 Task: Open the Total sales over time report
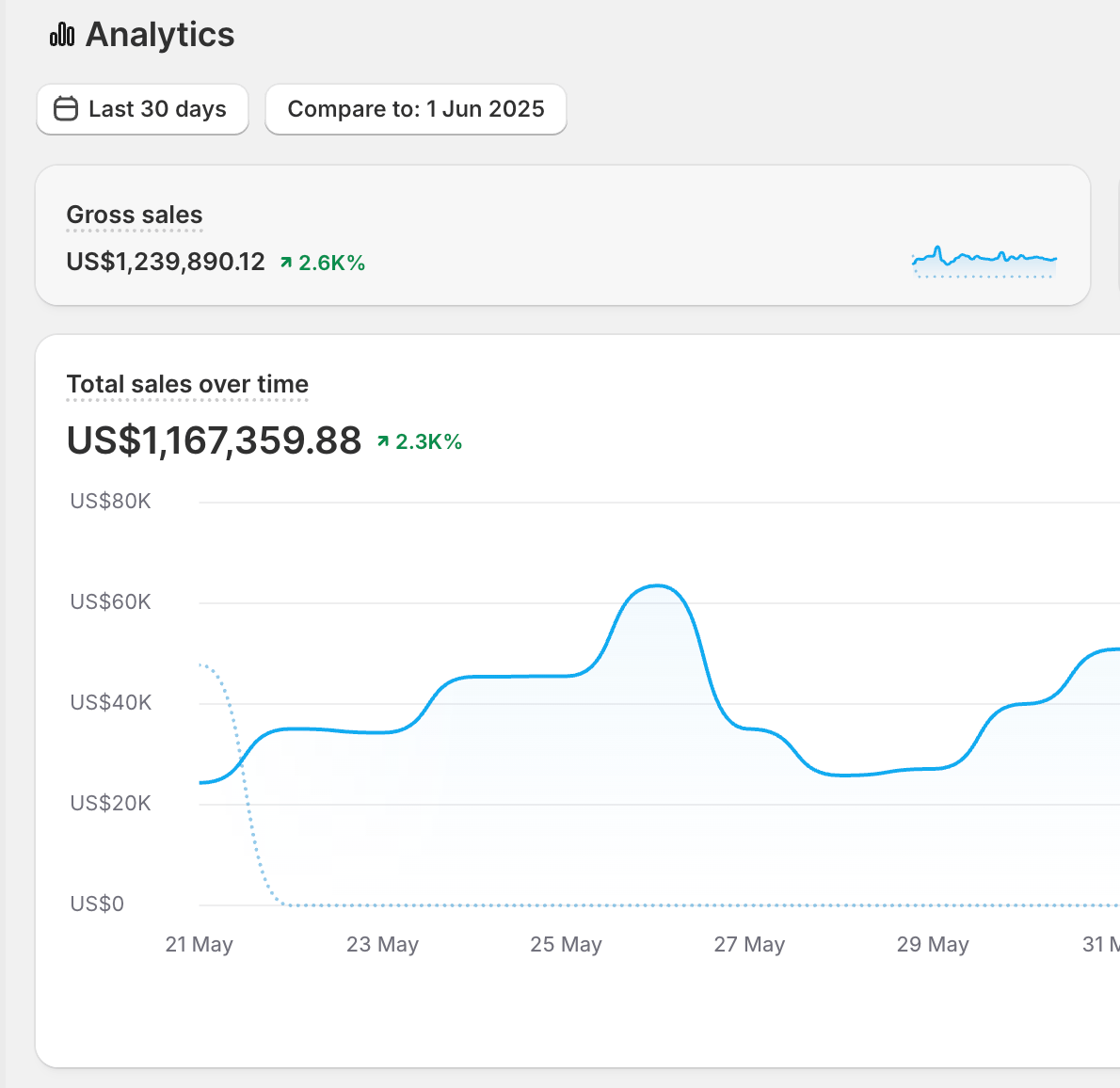coord(187,384)
